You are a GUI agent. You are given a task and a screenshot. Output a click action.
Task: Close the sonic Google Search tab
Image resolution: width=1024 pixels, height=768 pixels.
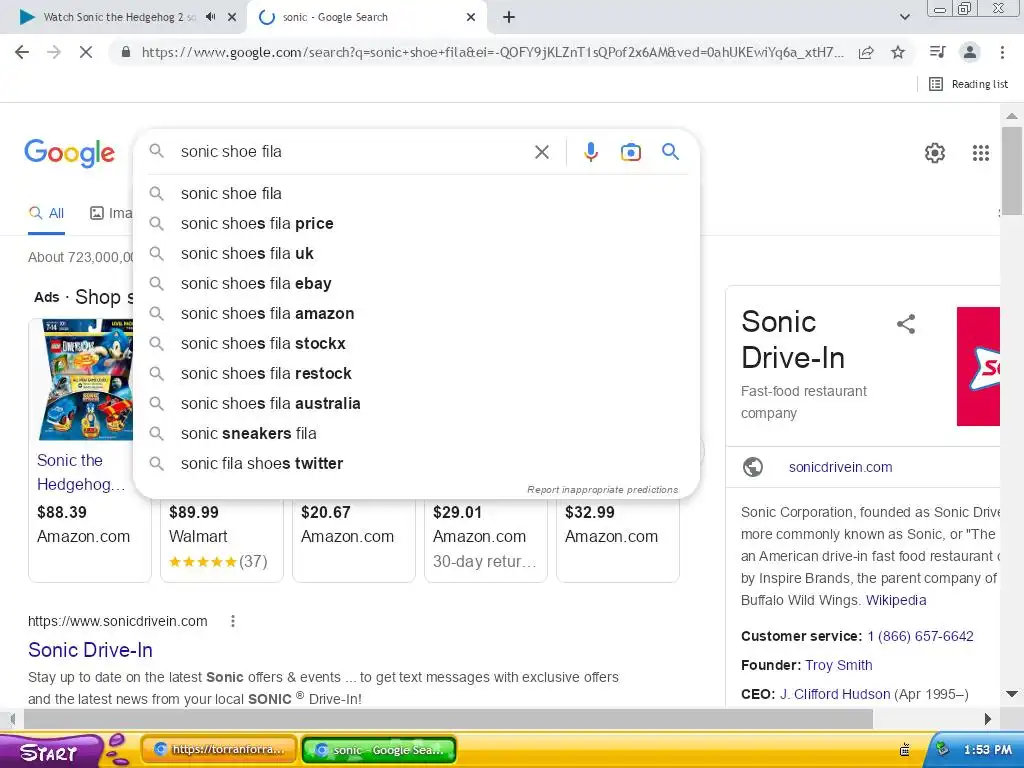click(x=471, y=17)
